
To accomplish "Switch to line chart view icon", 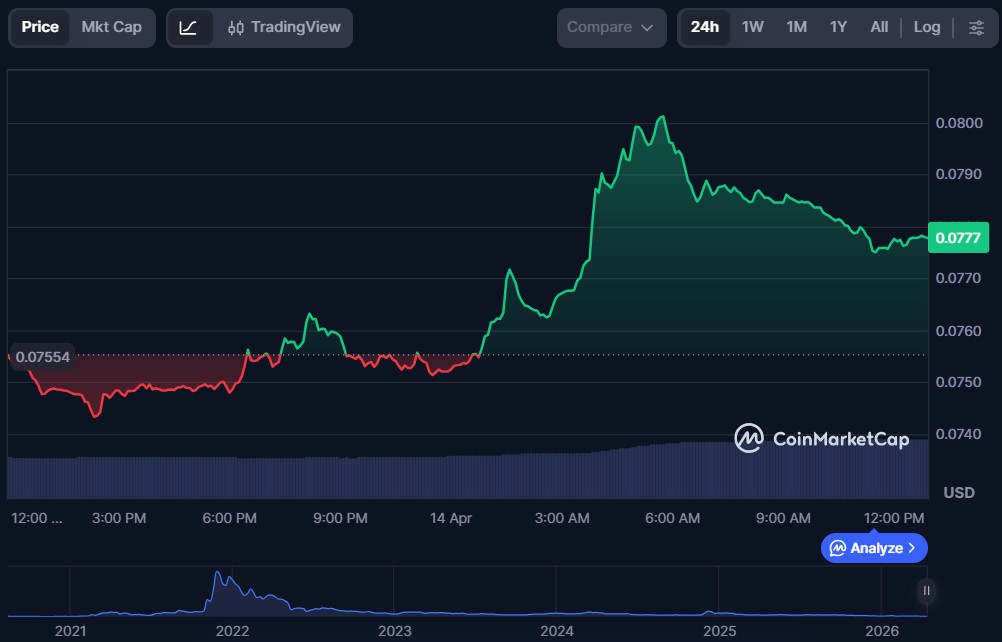I will [x=189, y=27].
